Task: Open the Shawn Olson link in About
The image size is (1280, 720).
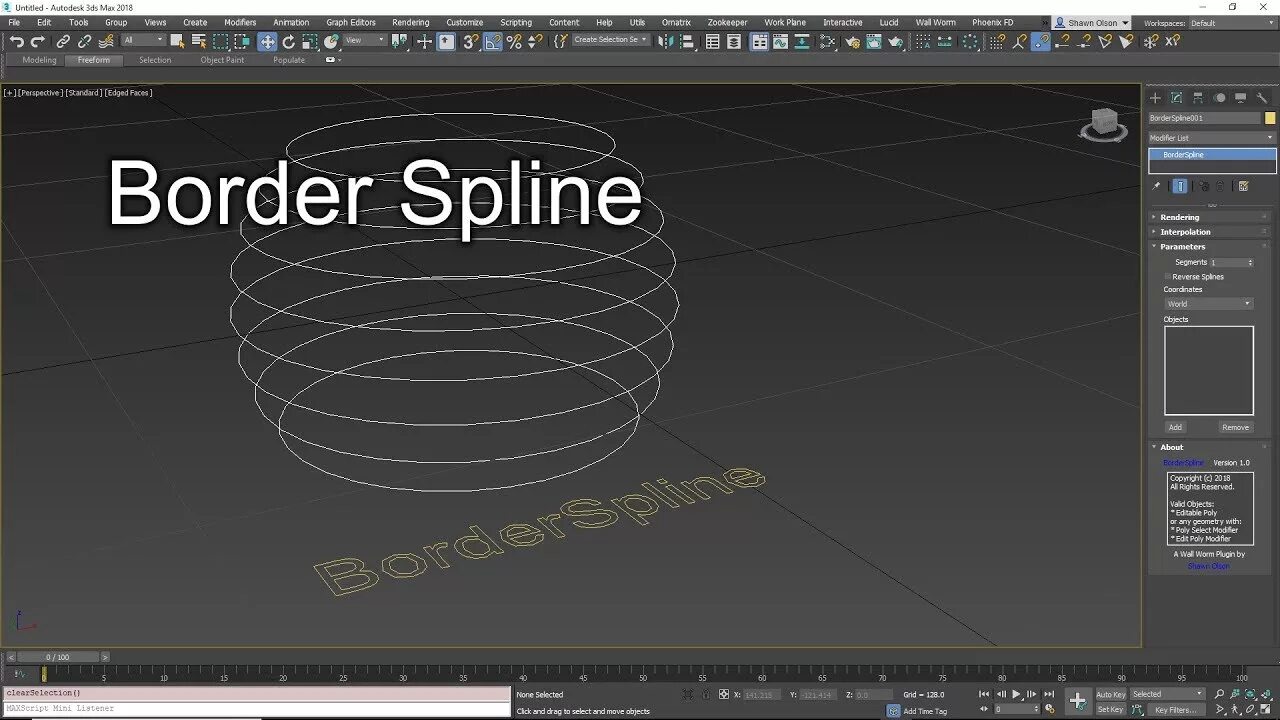Action: [x=1208, y=566]
